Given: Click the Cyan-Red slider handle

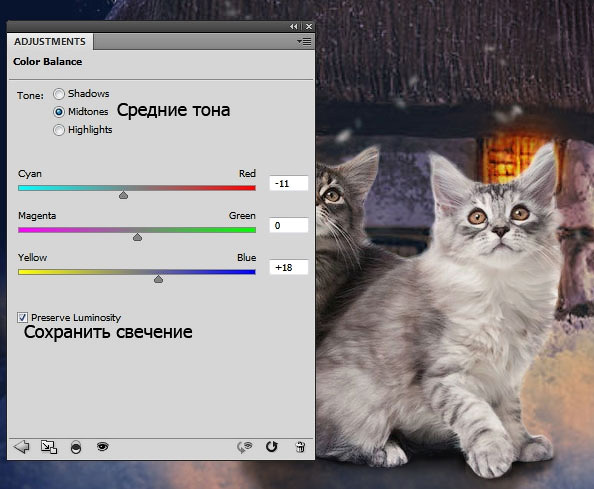Looking at the screenshot, I should (x=123, y=195).
